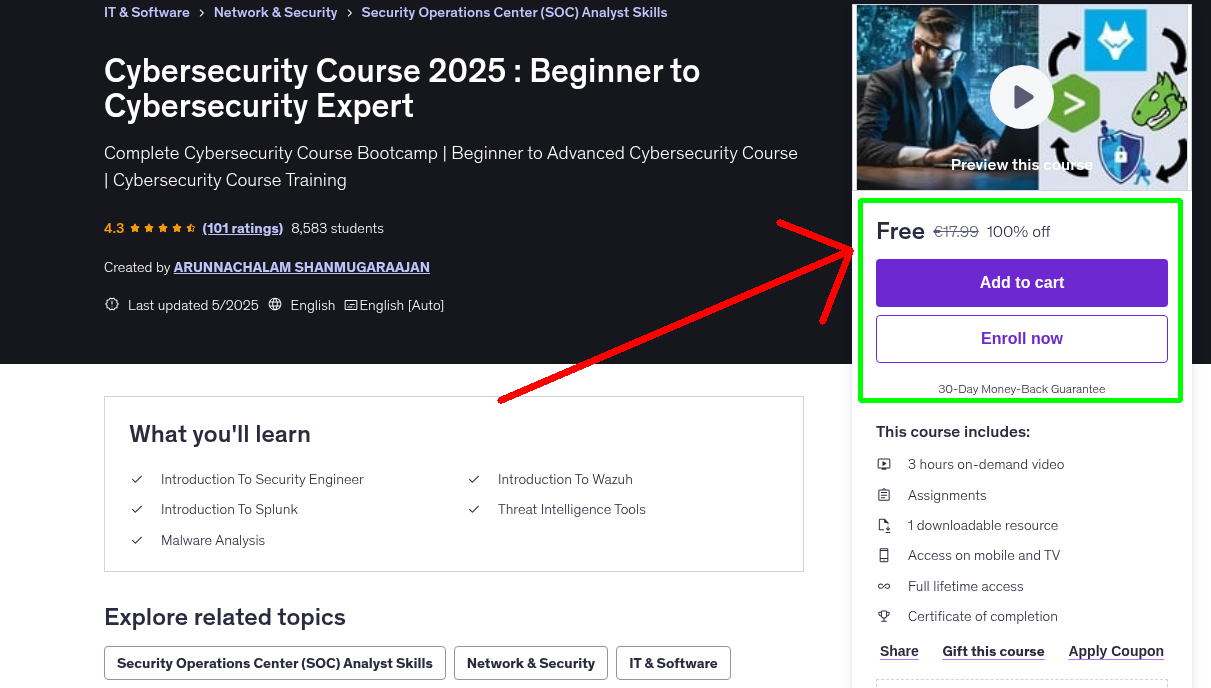
Task: Open the instructor ARUNNACHALAM SHANMUGARAAJAN profile
Action: point(301,267)
